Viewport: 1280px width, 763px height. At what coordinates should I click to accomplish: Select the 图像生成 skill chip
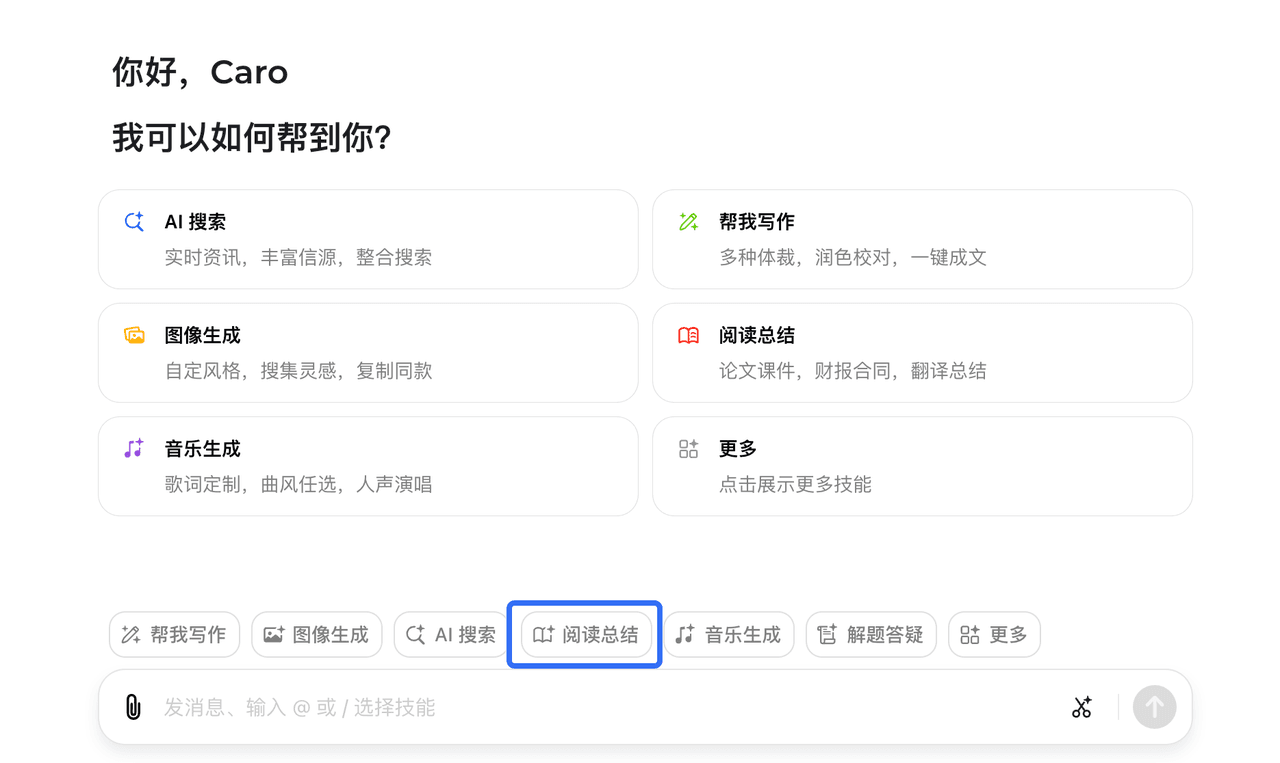(316, 635)
